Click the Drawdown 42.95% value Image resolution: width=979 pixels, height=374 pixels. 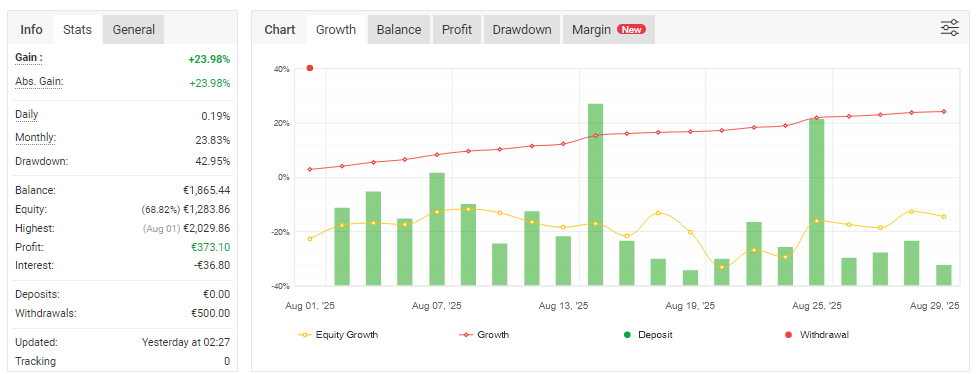212,161
